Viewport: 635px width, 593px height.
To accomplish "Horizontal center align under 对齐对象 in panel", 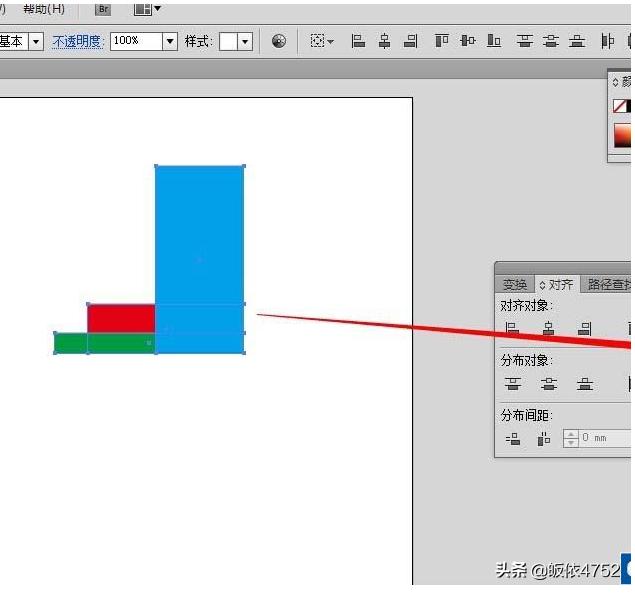I will [548, 329].
